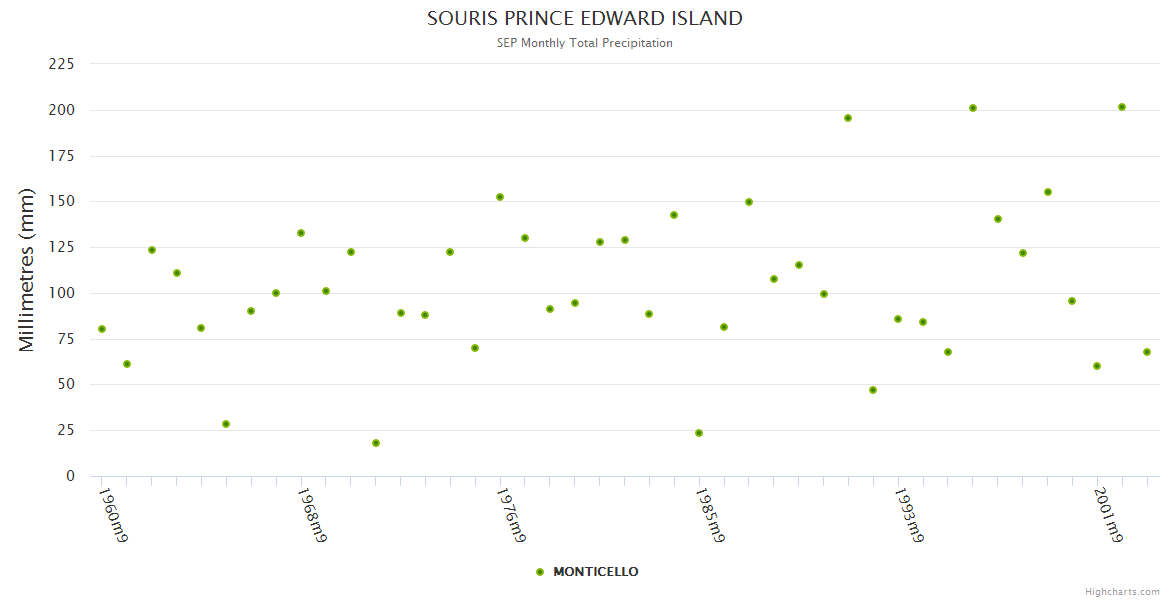Click the 2001m9 data point near 60 mm
1170x600 pixels.
point(1097,366)
